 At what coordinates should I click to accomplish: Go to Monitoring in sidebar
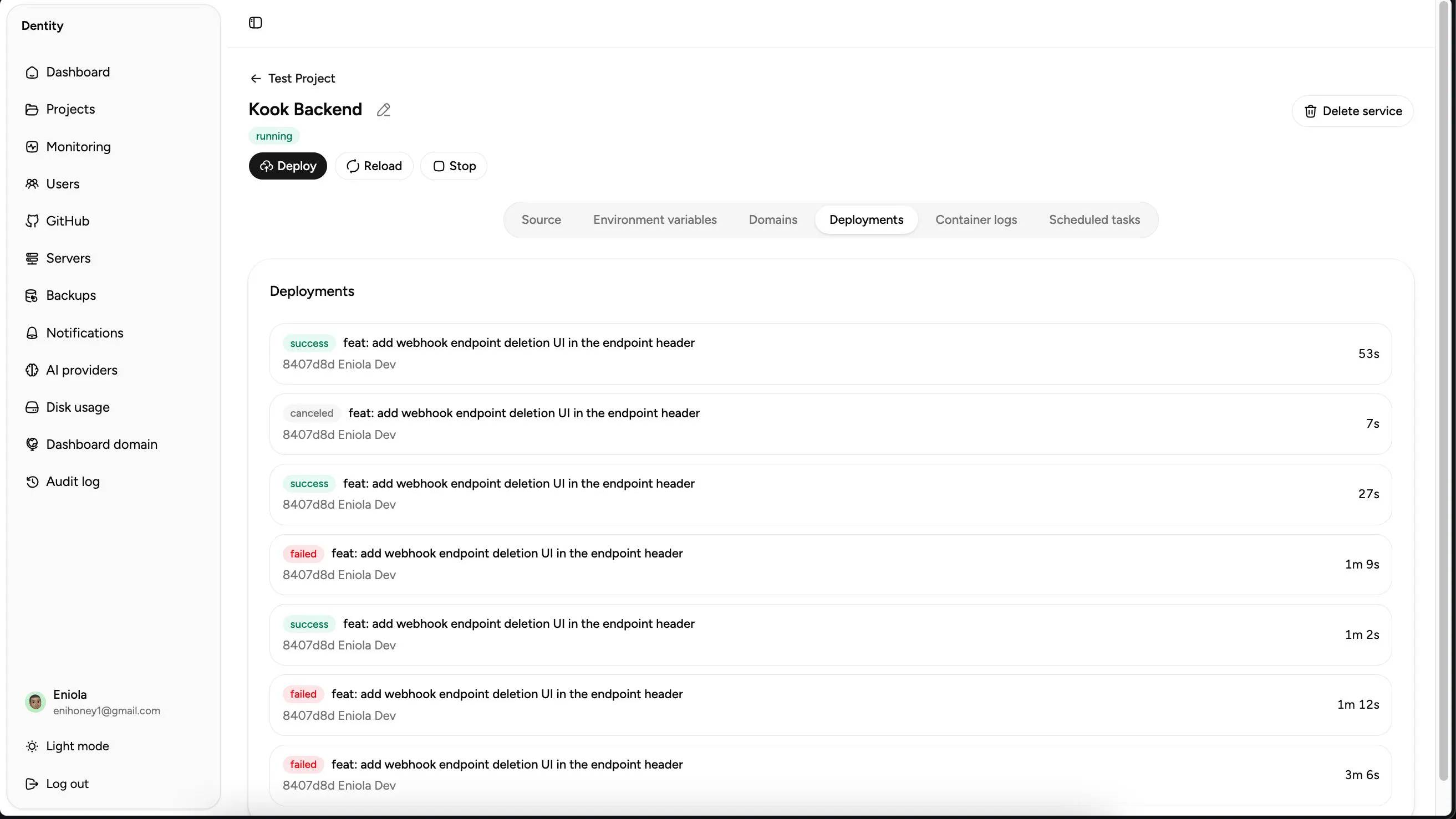click(x=68, y=146)
